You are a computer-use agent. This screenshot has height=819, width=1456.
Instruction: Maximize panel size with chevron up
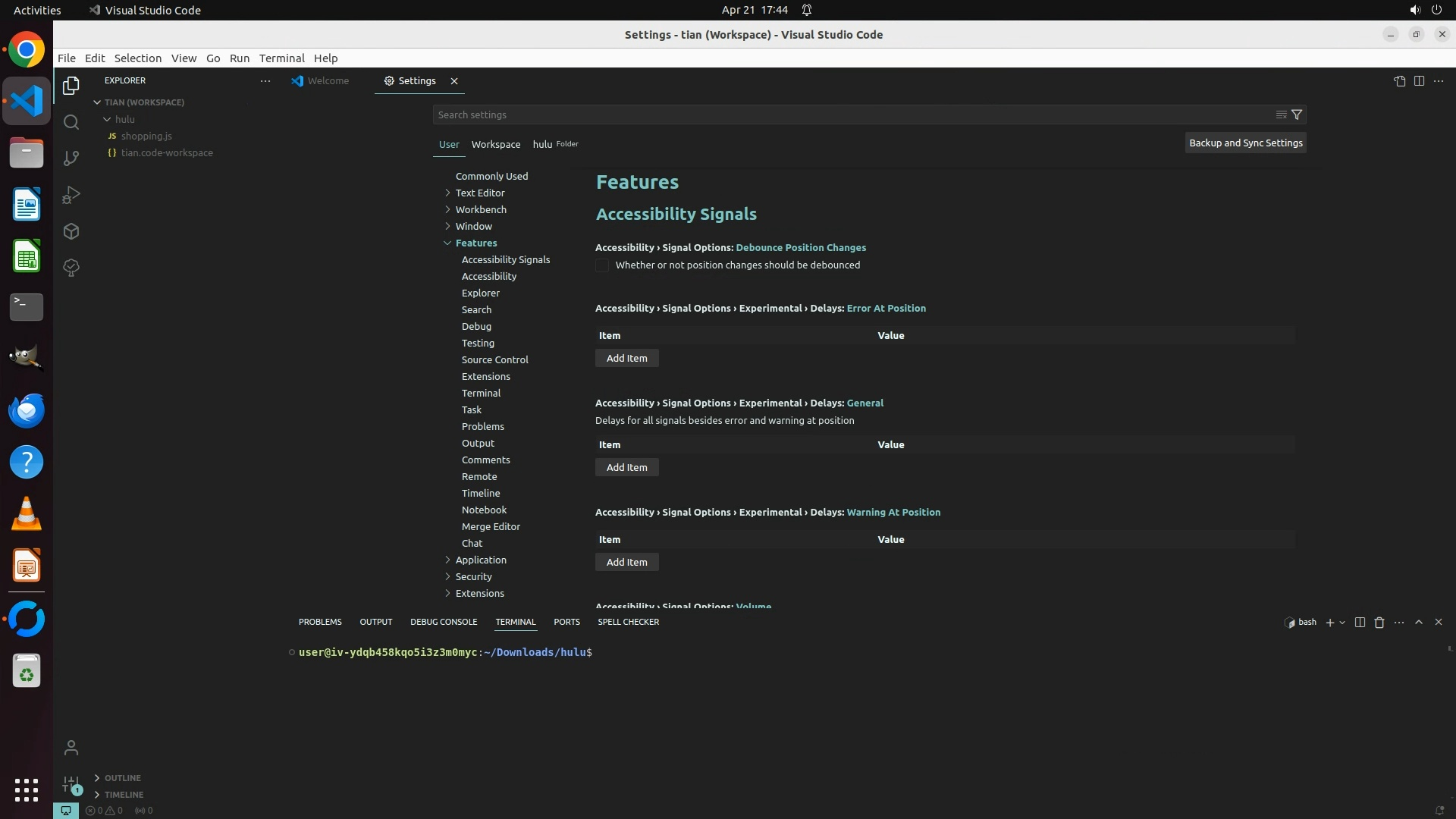pyautogui.click(x=1419, y=622)
